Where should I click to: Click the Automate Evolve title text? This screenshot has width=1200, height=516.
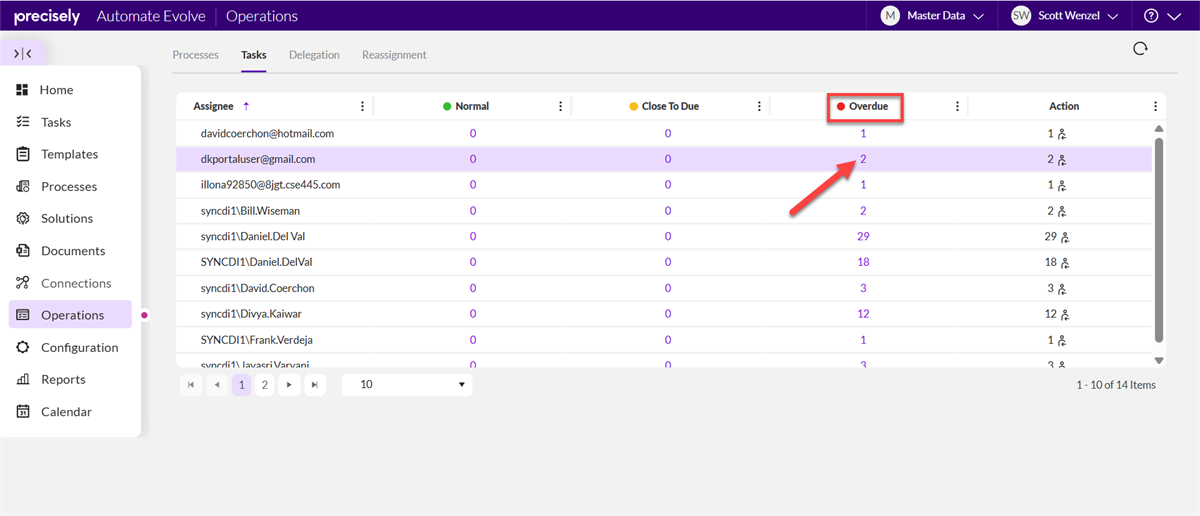click(x=151, y=16)
